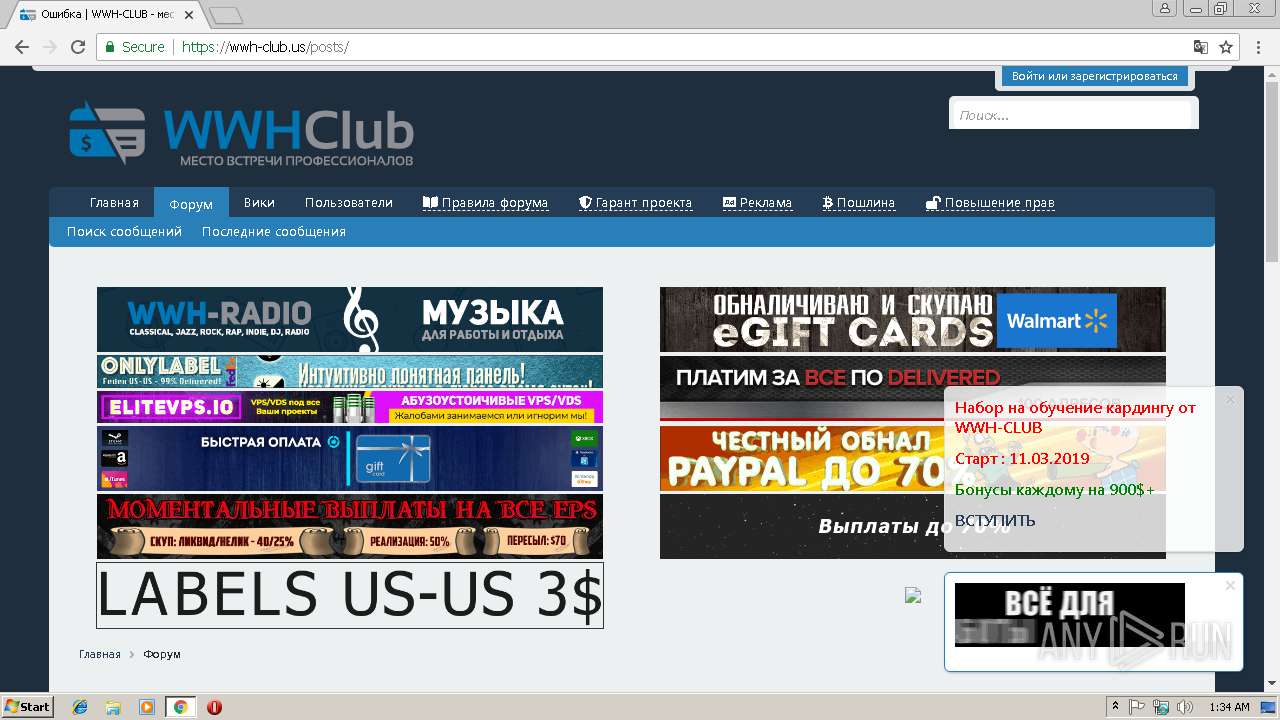Open Платим за все по delivered banner
Viewport: 1280px width, 720px height.
802,387
